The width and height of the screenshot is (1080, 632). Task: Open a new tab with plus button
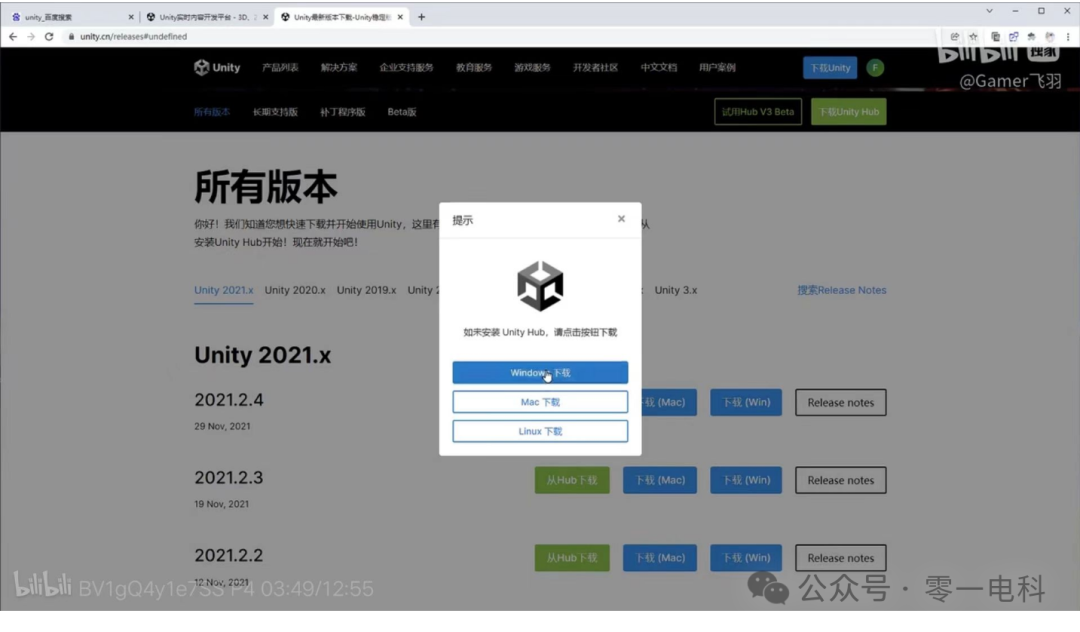coord(422,17)
